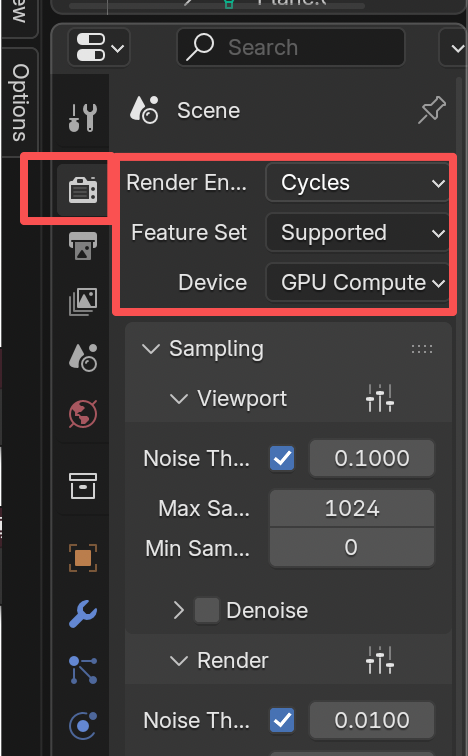Collapse the Sampling panel
The width and height of the screenshot is (468, 756).
151,349
